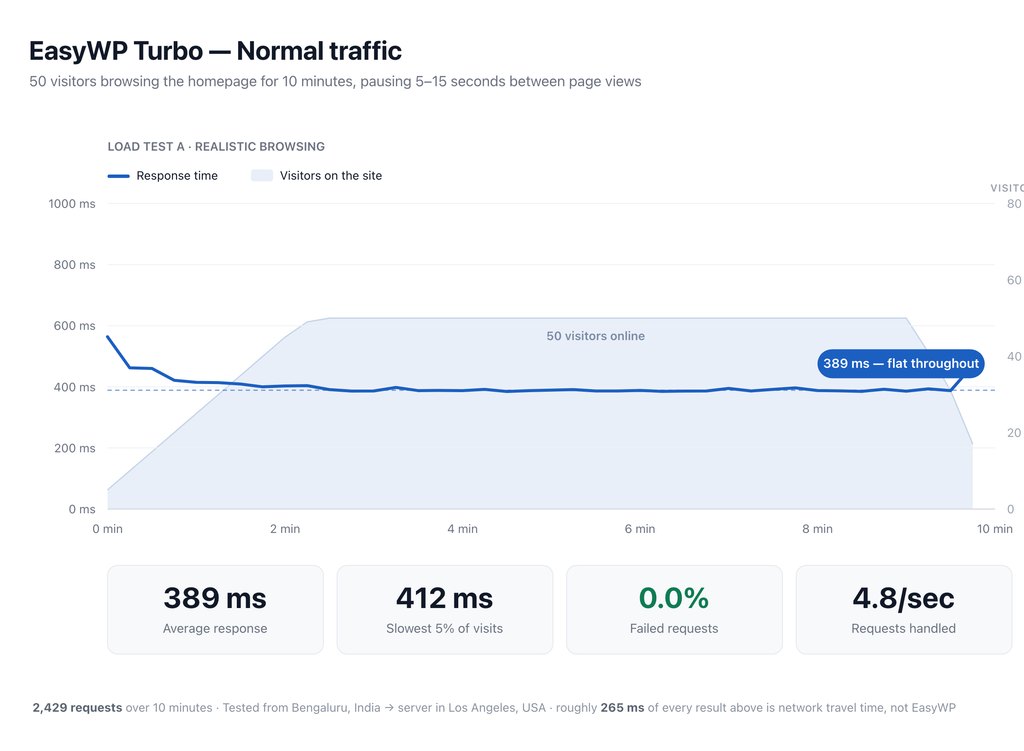Click the 600 ms axis label

tap(74, 326)
